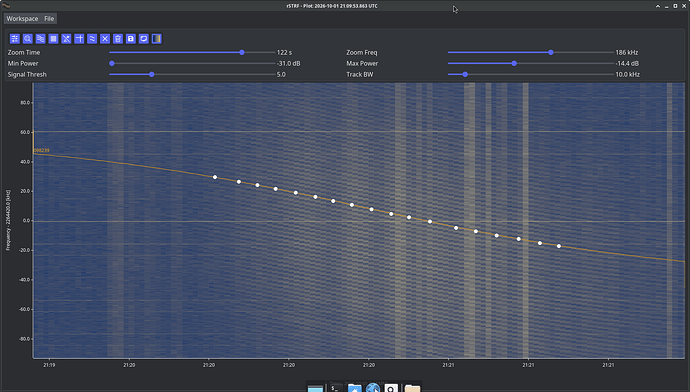Click the Track BW slider handle
This screenshot has width=690, height=392.
pyautogui.click(x=465, y=74)
